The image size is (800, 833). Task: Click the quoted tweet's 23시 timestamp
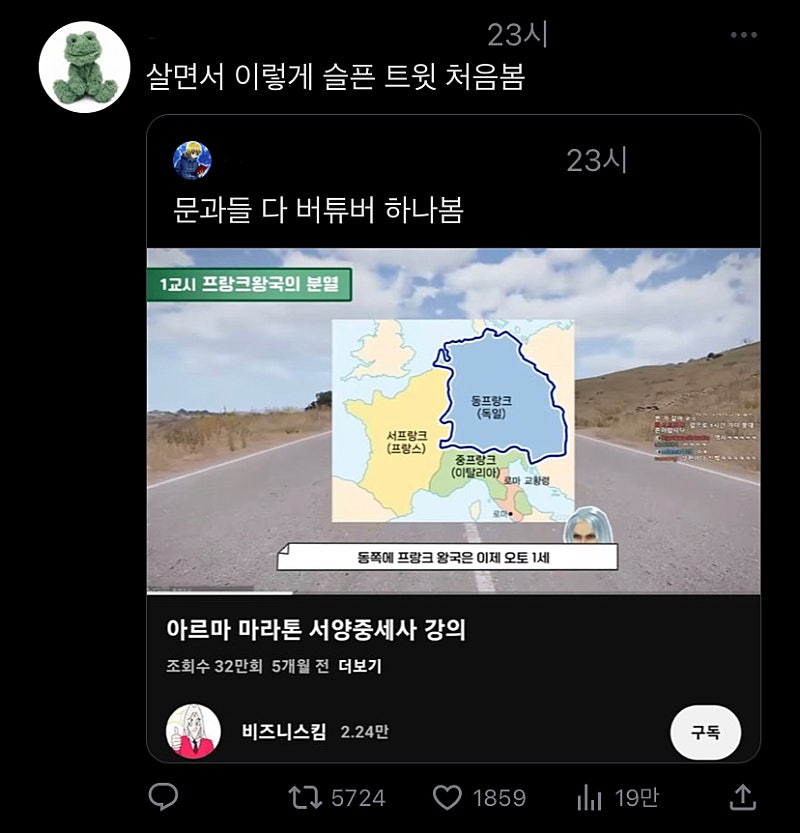pos(597,160)
